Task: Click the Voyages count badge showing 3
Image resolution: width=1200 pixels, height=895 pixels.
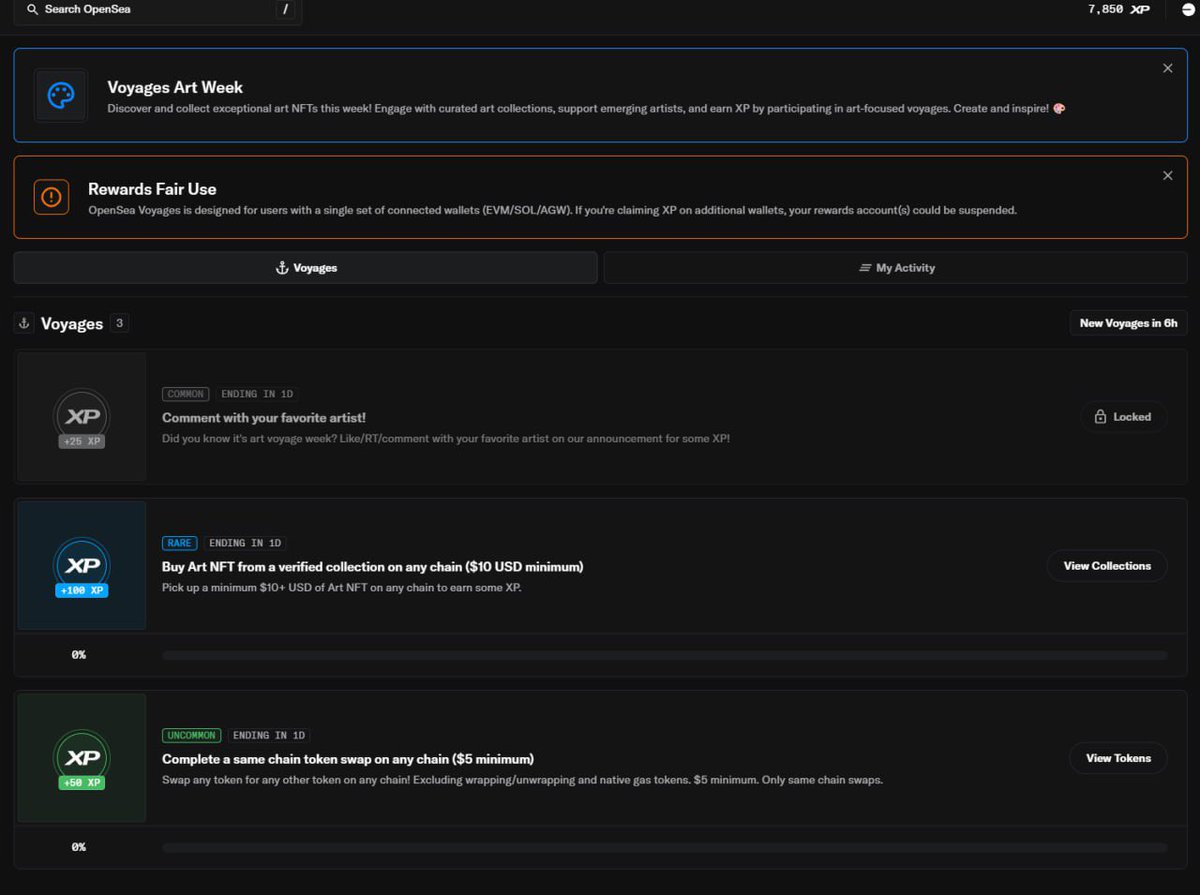Action: [x=120, y=323]
